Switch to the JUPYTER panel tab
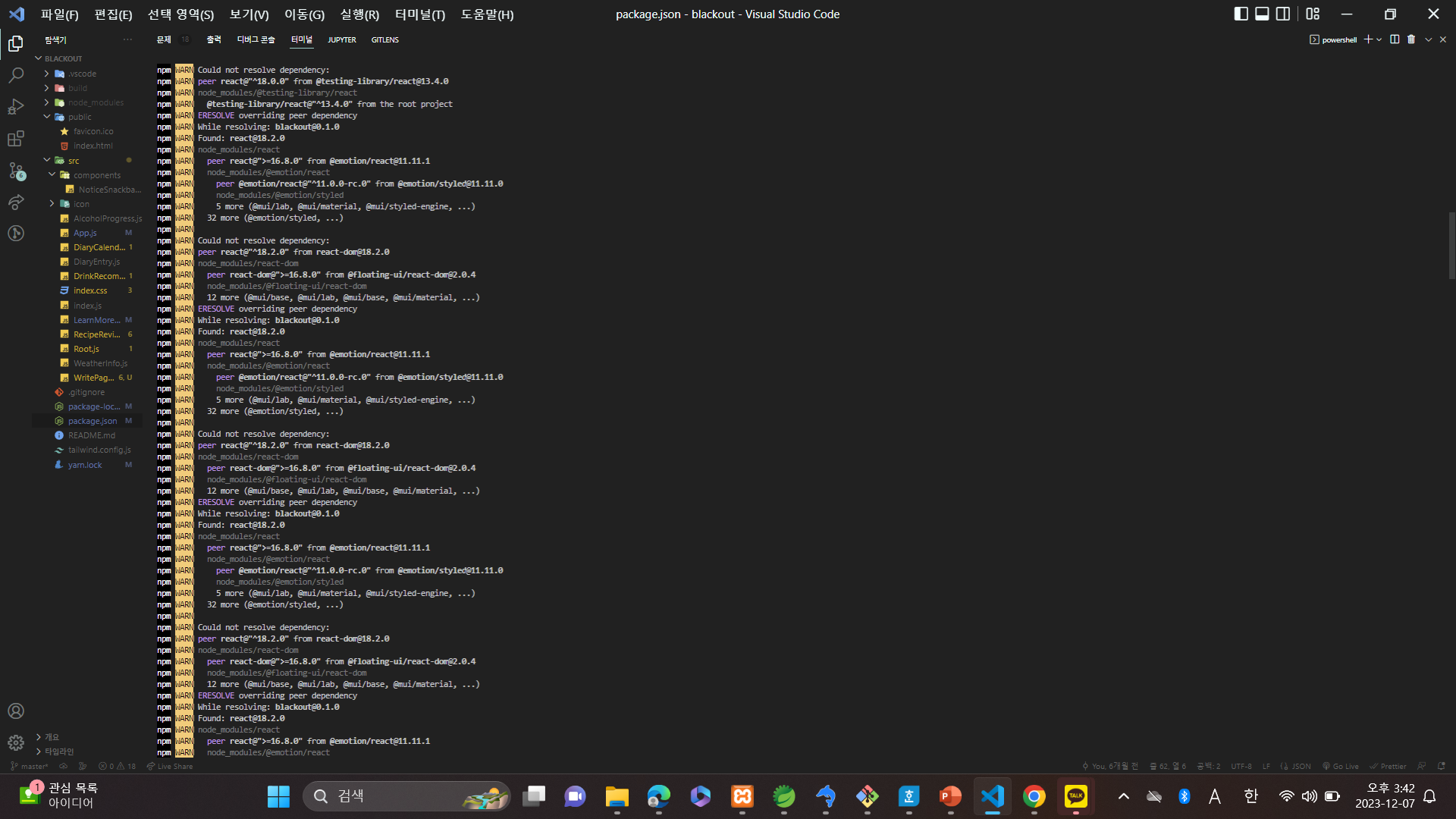1456x819 pixels. click(341, 39)
